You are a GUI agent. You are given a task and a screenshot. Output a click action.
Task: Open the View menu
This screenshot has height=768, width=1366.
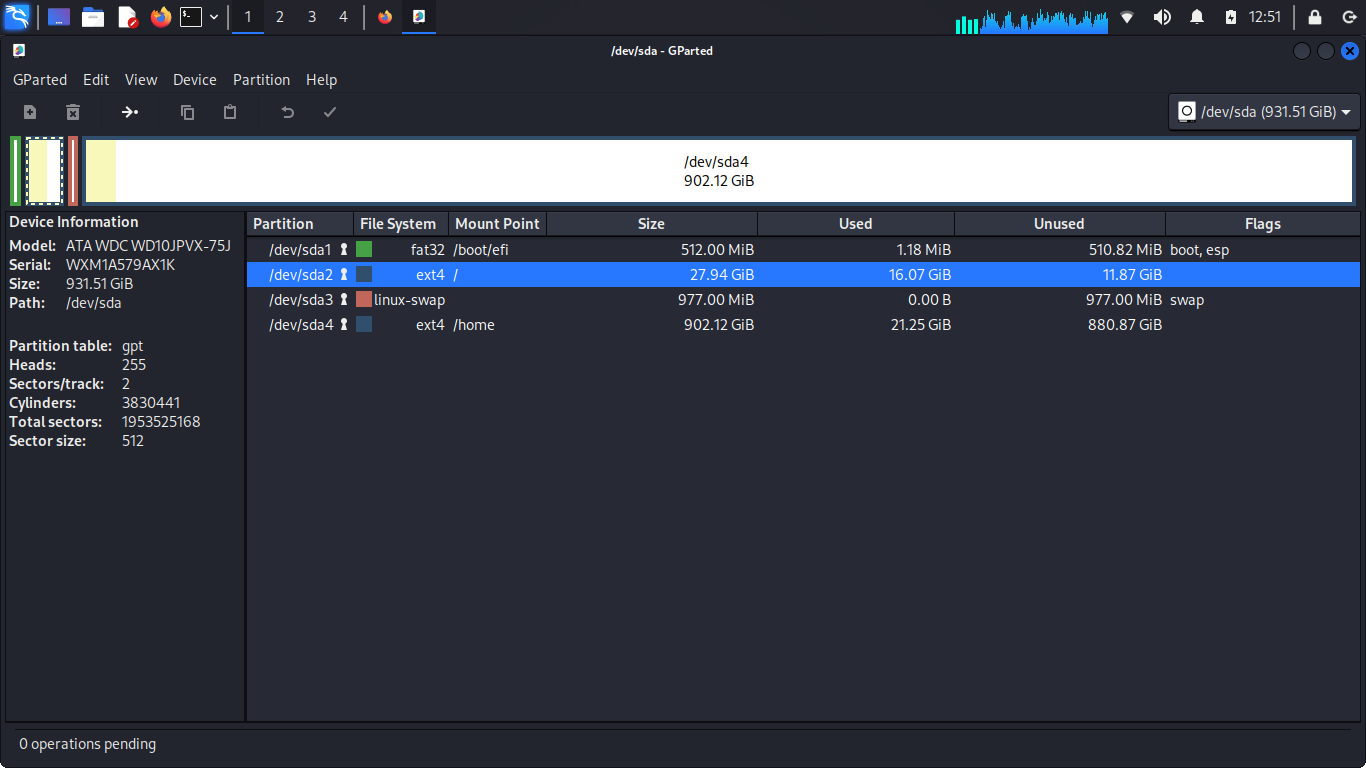click(x=141, y=80)
